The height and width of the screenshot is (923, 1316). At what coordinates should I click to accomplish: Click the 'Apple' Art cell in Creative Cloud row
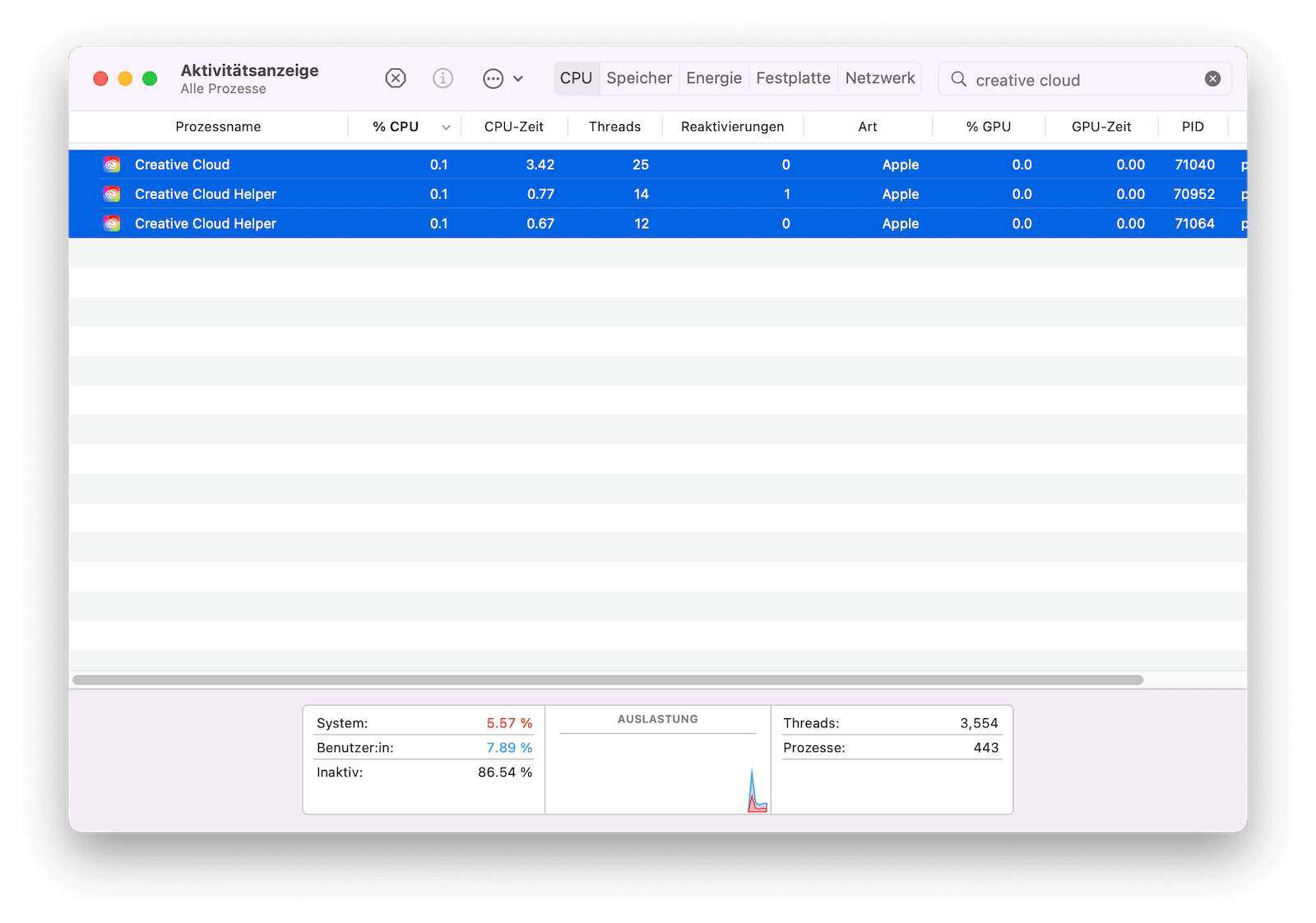[x=901, y=165]
